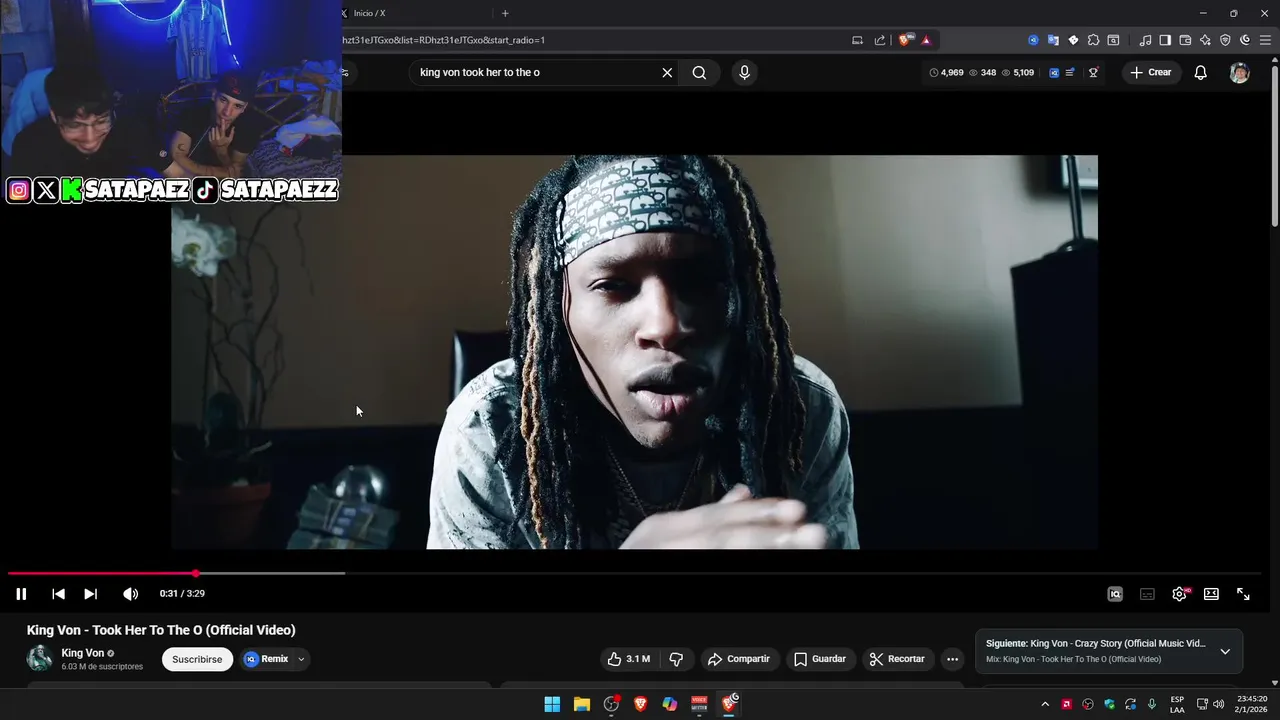Viewport: 1280px width, 720px height.
Task: Skip to the next video
Action: (x=90, y=594)
